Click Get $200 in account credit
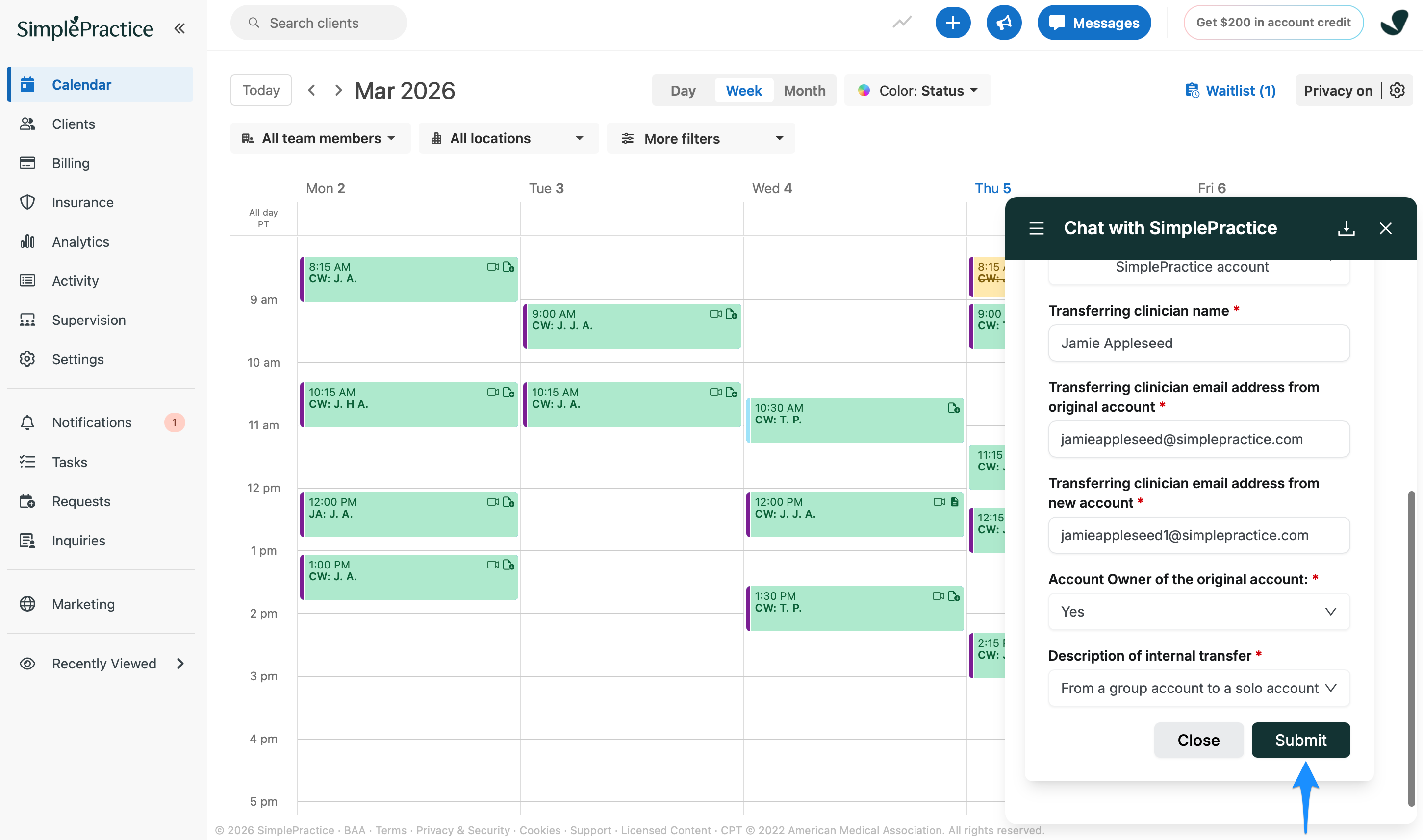 pos(1273,23)
